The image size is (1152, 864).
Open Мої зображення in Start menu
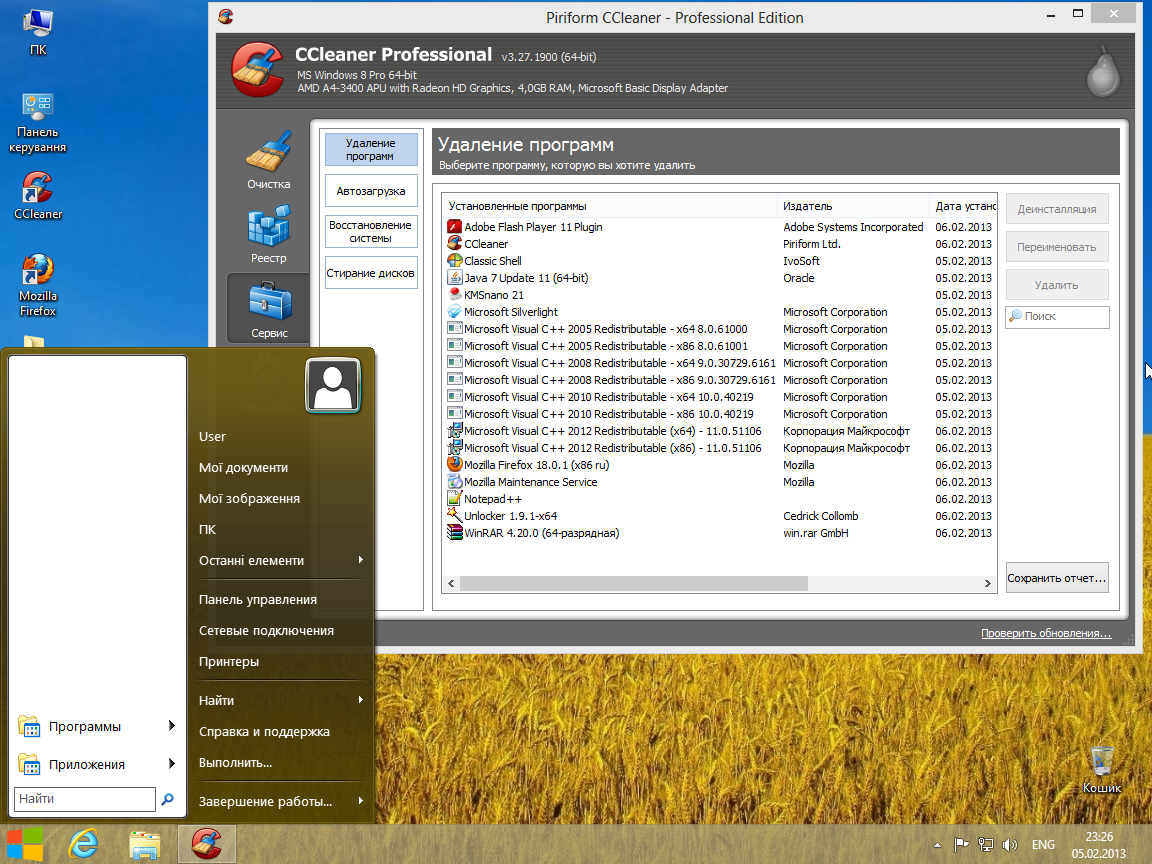tap(250, 498)
